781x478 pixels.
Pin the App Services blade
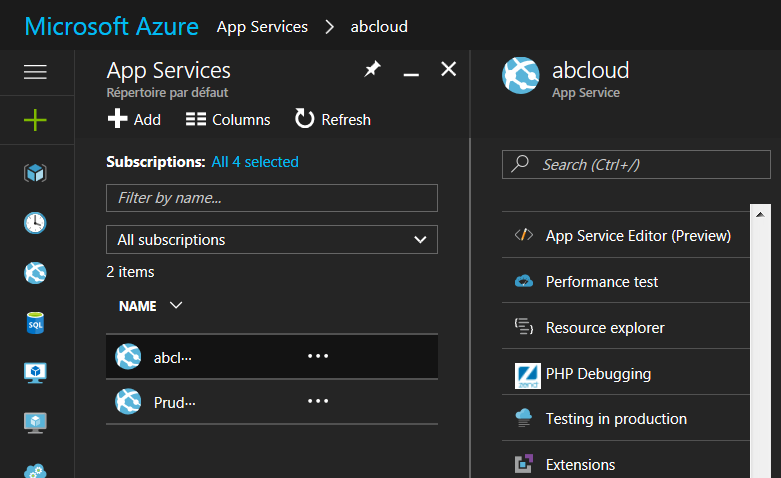[x=372, y=69]
